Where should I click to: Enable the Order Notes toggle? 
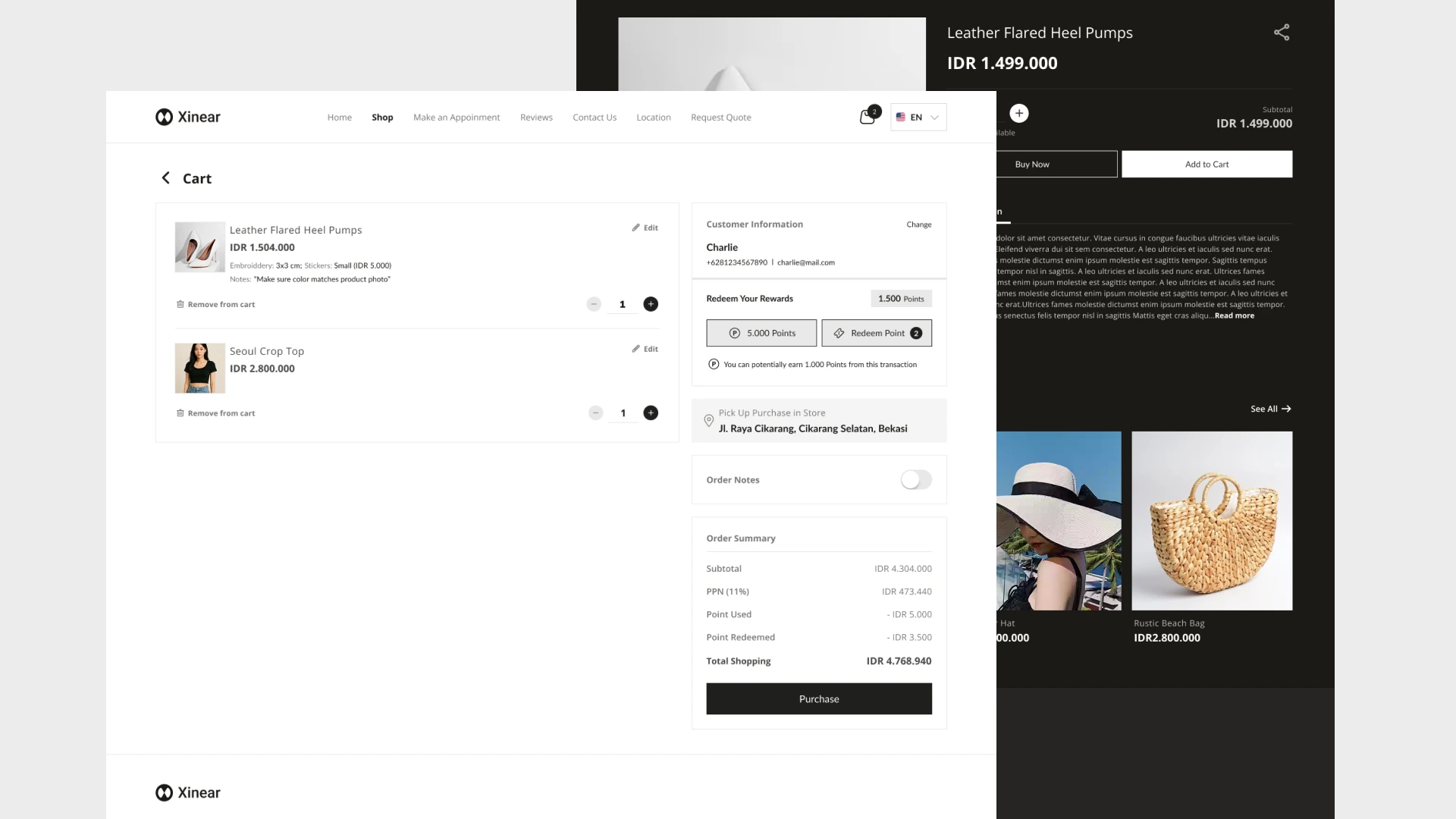click(x=915, y=480)
